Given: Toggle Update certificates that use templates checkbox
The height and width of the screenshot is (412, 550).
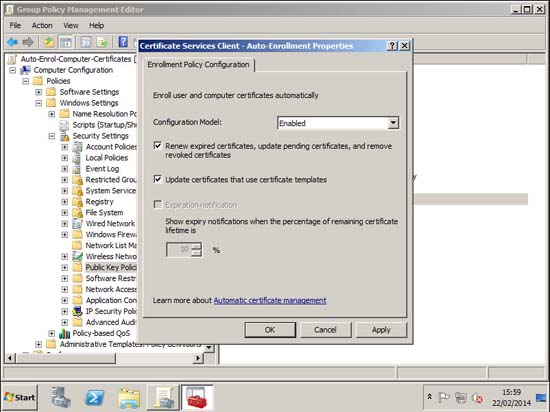Looking at the screenshot, I should (158, 179).
